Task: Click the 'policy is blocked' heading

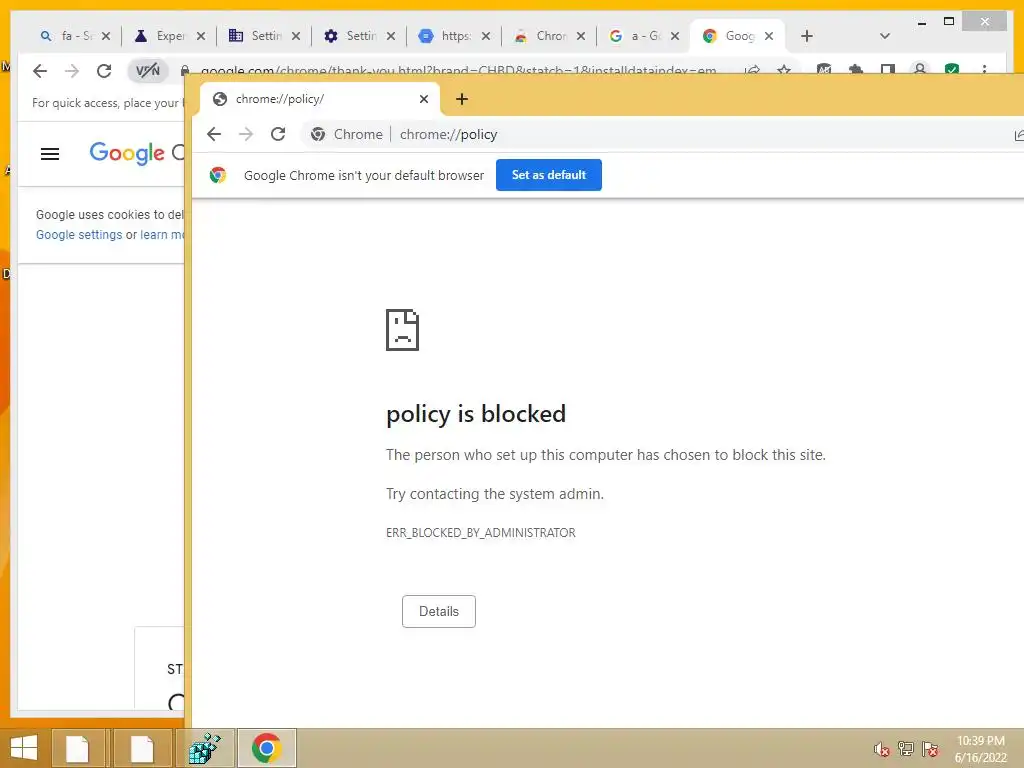Action: 476,414
